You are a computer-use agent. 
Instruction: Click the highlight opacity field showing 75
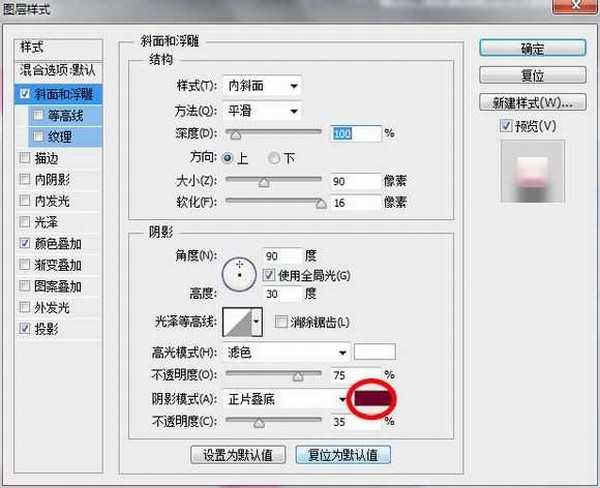(356, 374)
